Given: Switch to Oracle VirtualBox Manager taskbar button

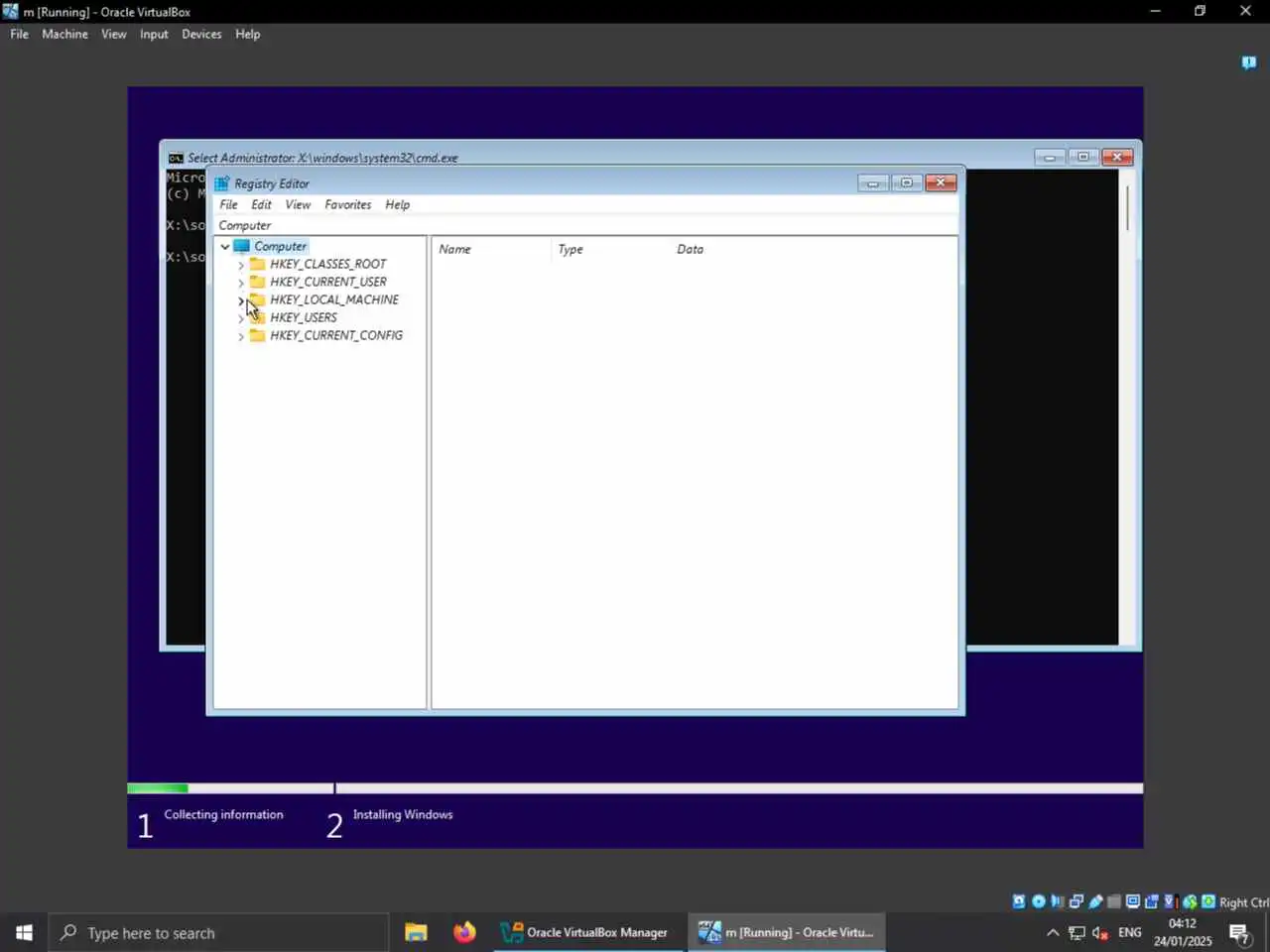Looking at the screenshot, I should click(587, 932).
